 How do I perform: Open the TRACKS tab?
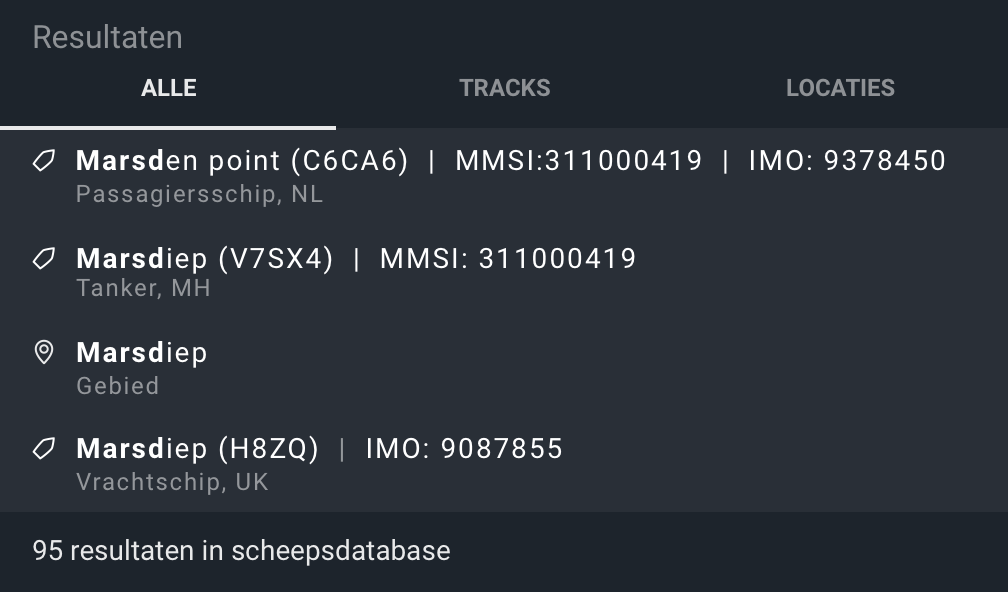click(x=505, y=88)
